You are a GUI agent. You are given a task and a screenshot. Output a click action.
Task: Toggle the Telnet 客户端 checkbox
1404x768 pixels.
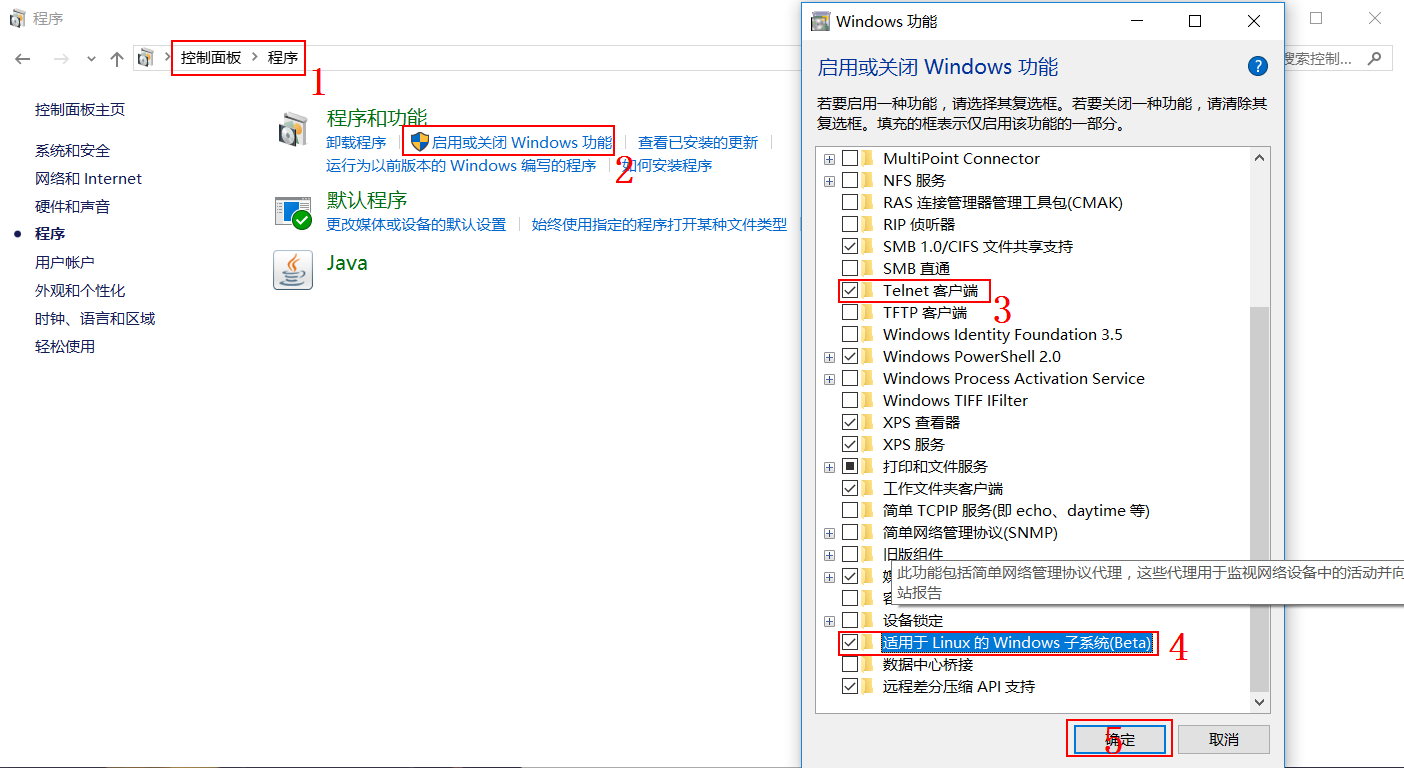850,290
